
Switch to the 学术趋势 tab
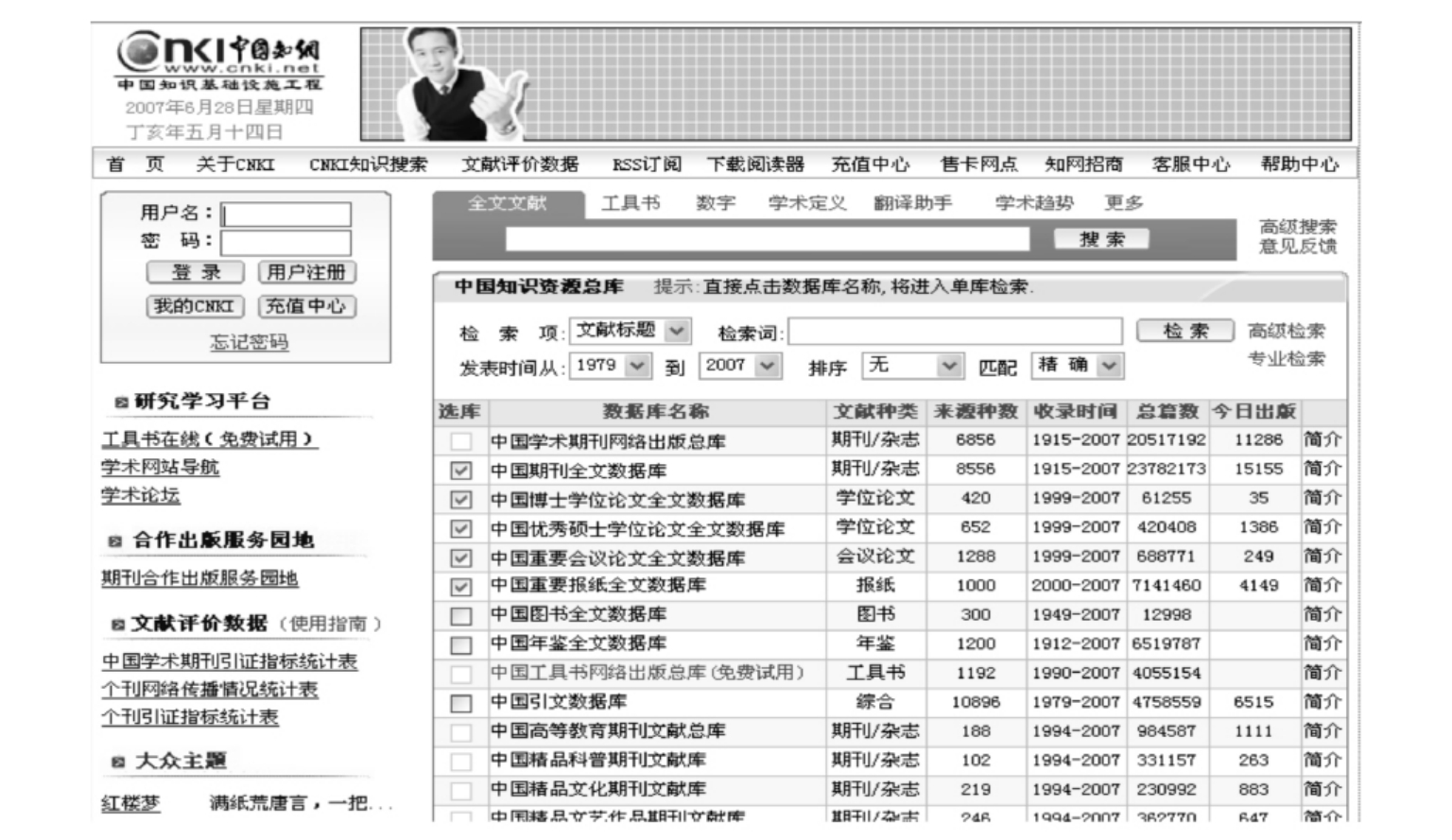tap(1034, 203)
